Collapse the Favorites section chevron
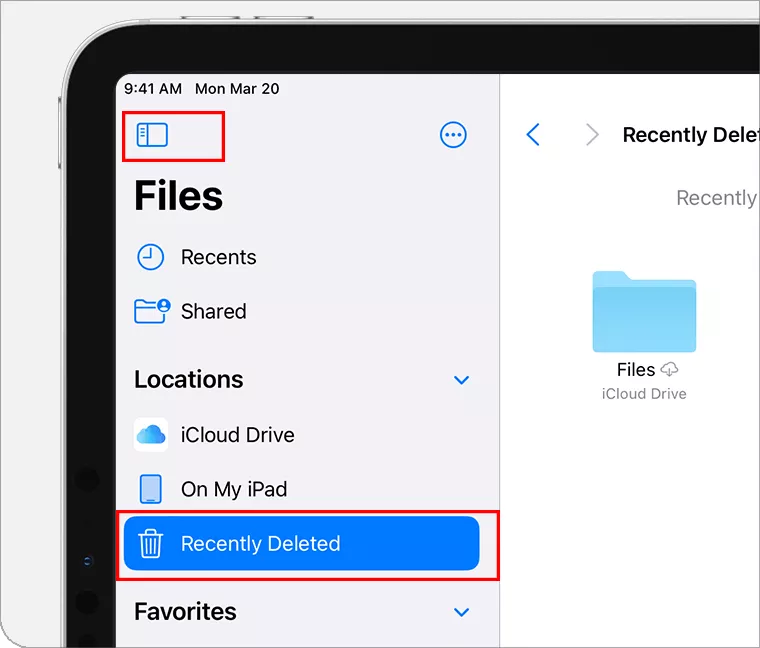Image resolution: width=760 pixels, height=648 pixels. [x=461, y=612]
